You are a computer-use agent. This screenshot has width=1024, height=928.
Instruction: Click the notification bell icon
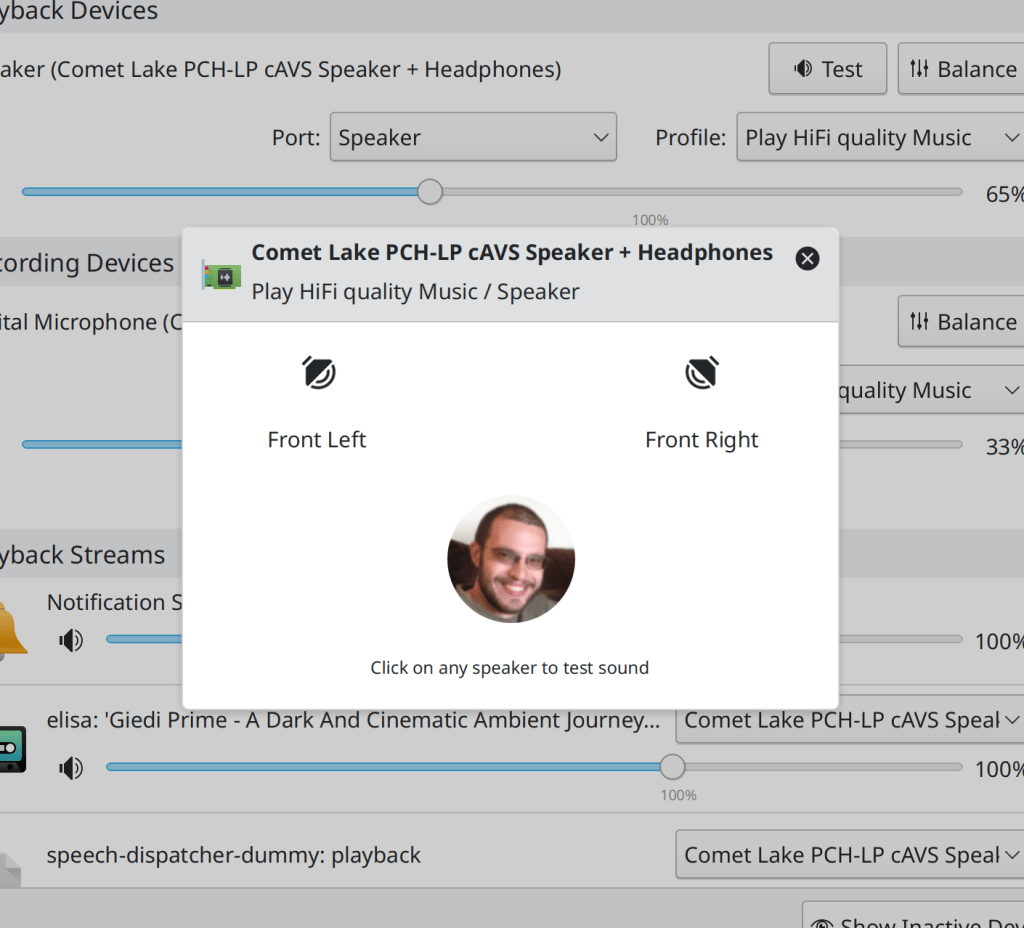point(12,630)
